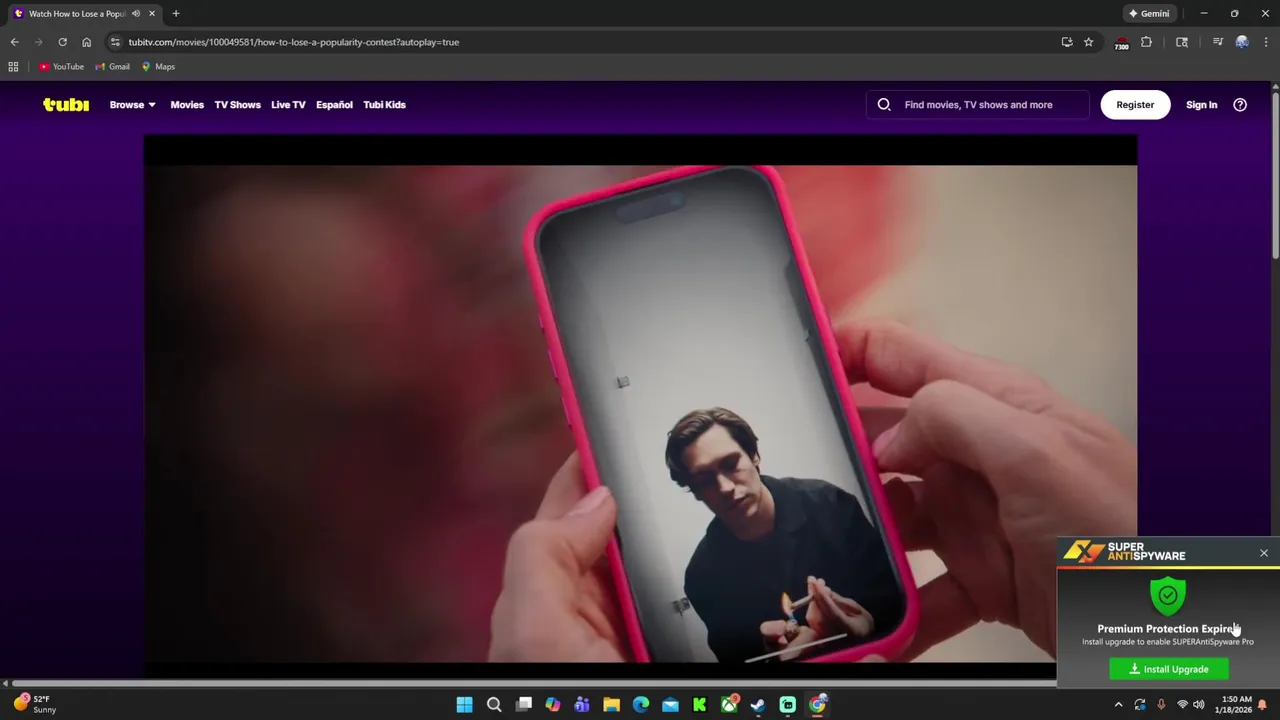Viewport: 1280px width, 720px height.
Task: Click the browser Home button
Action: 86,42
